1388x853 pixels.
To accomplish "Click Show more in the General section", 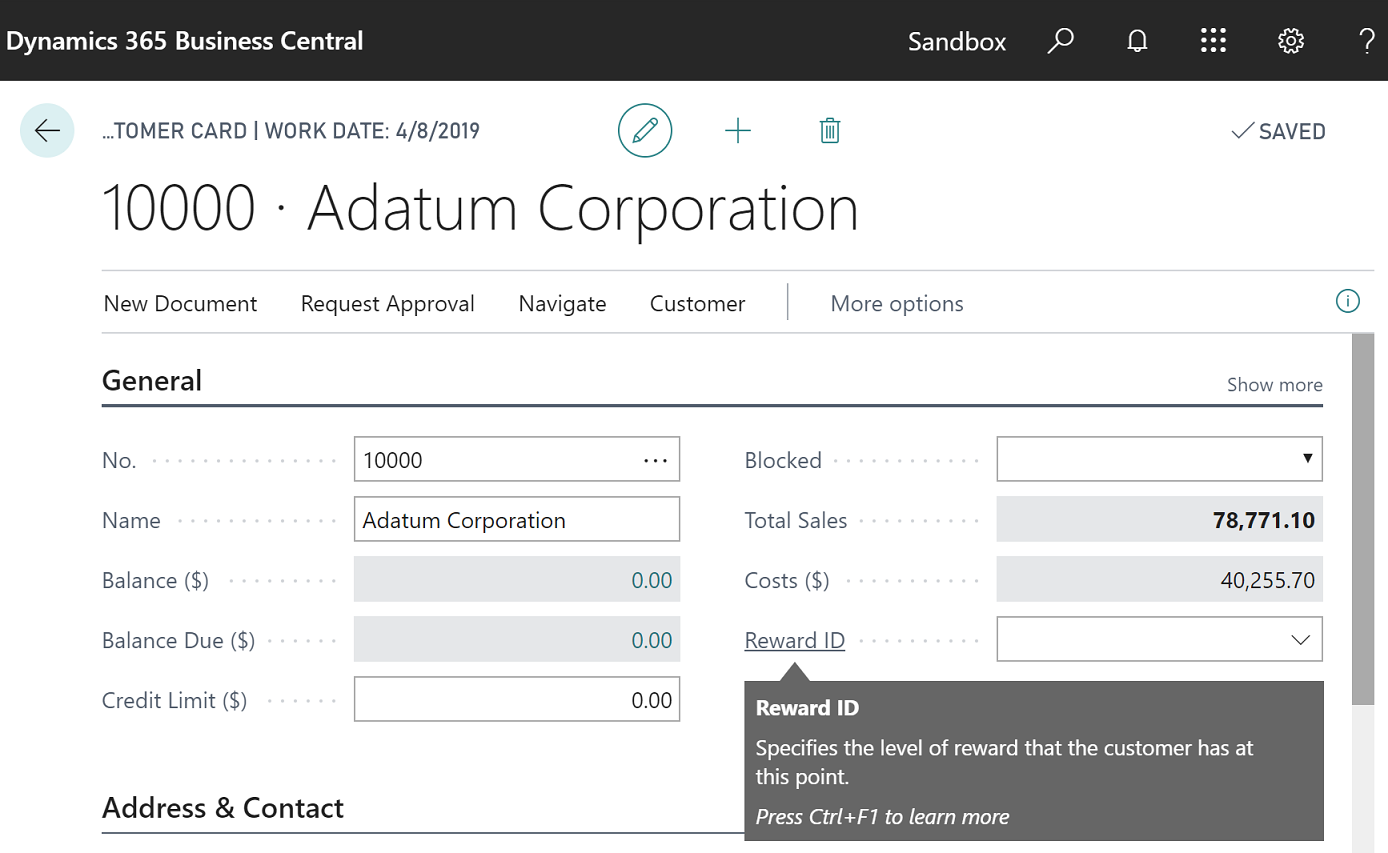I will (x=1274, y=384).
